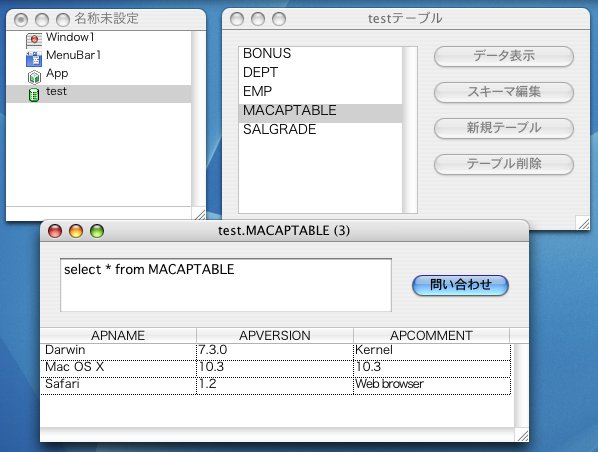Click the table list vertical scrollbar
Viewport: 598px width, 452px height.
pos(410,130)
